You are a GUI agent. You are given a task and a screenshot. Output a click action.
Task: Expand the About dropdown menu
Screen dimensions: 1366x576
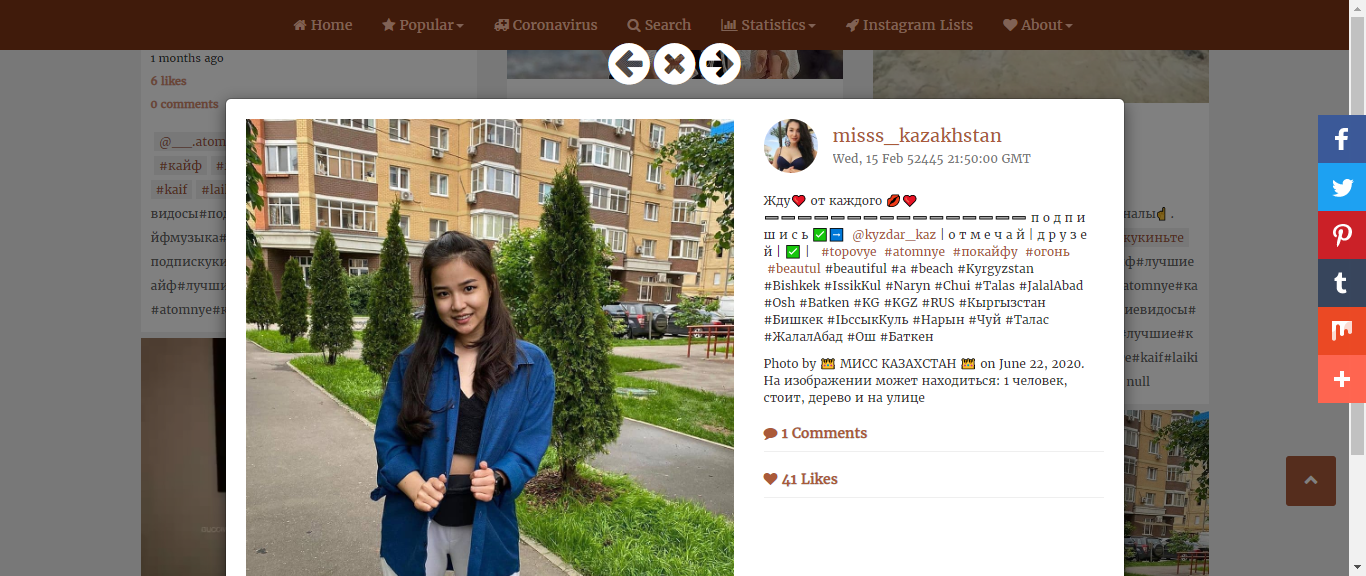[1038, 25]
